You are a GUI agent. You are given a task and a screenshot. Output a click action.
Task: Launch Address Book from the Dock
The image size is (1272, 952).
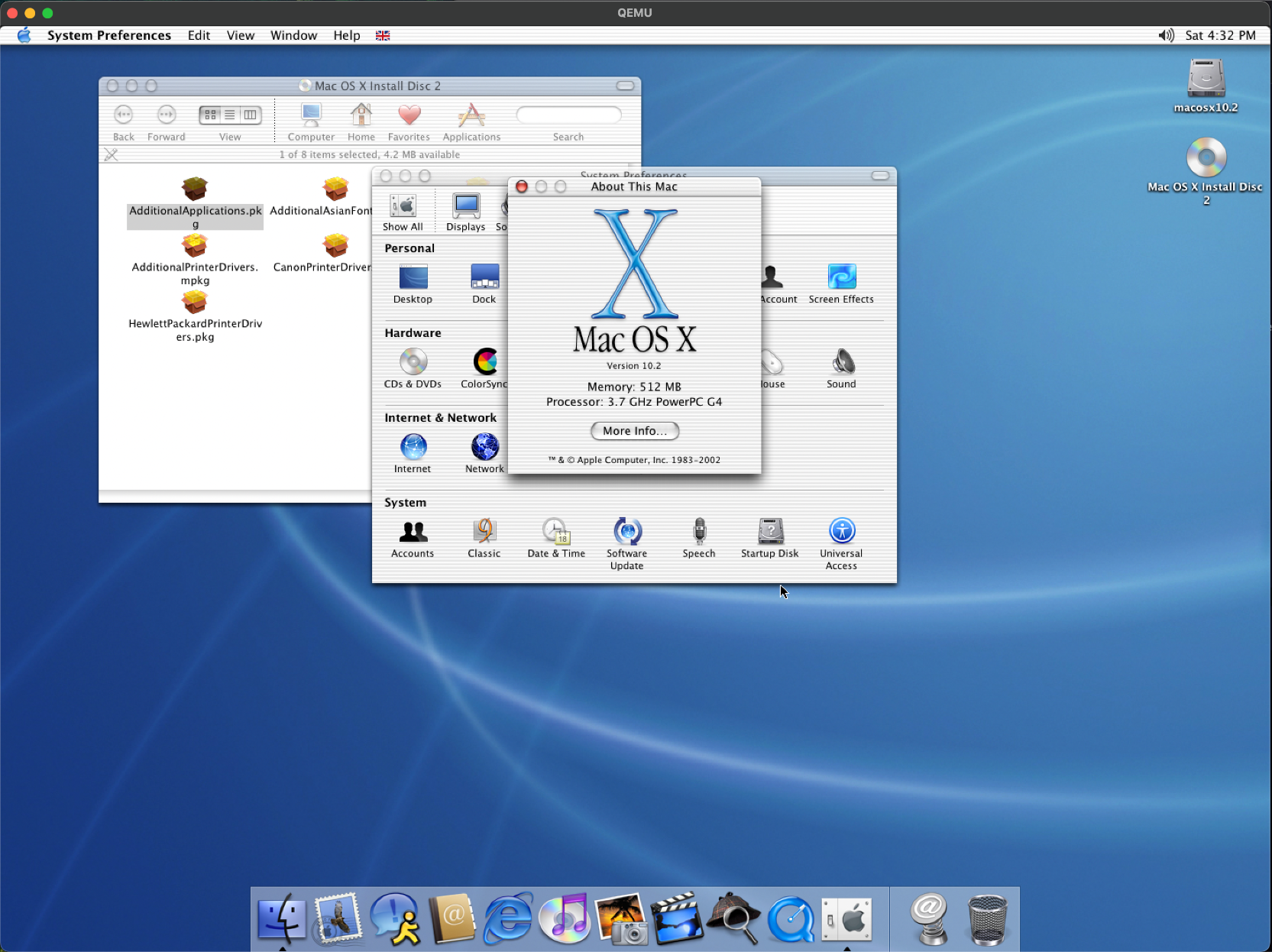pyautogui.click(x=452, y=918)
